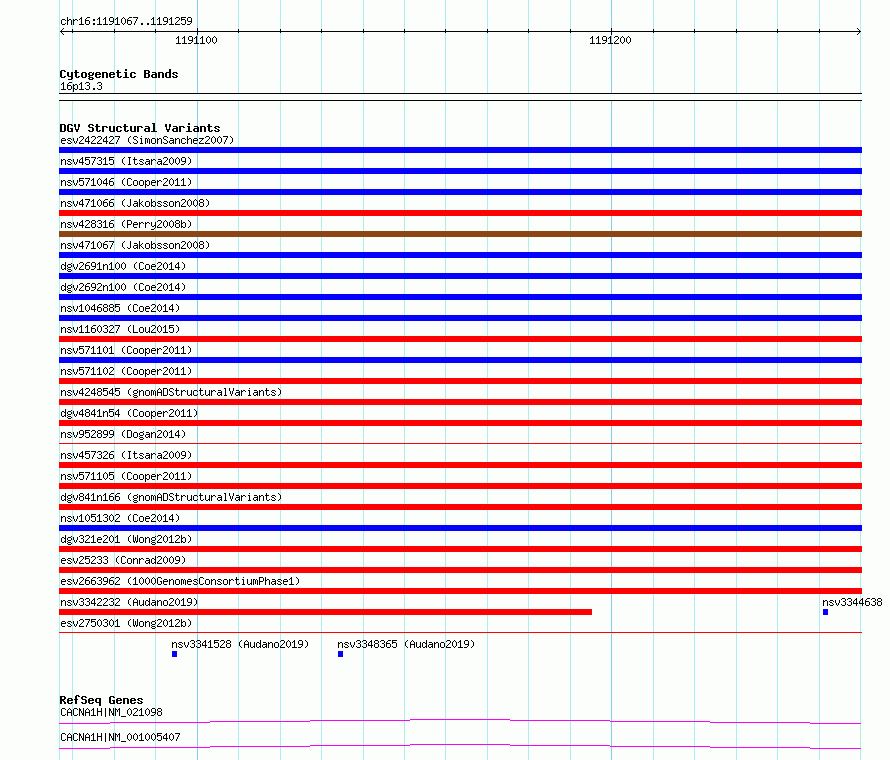Open nsv4248545 (gnomADStructuralVariants) entry
890x760 pixels.
click(x=171, y=392)
